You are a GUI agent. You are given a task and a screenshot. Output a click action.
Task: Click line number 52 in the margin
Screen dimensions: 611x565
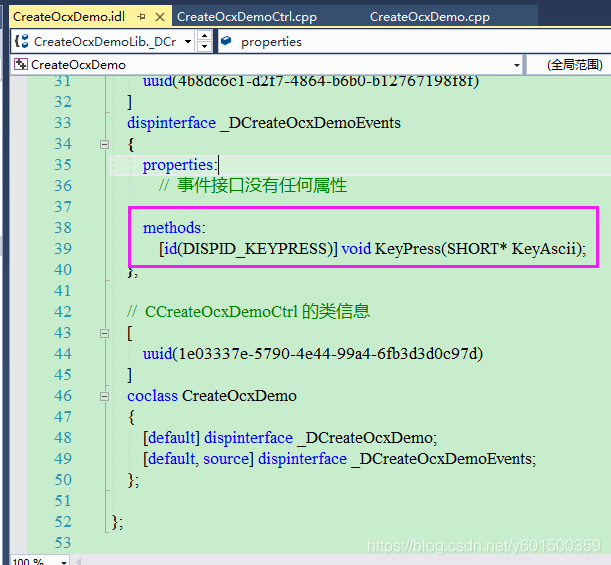tap(62, 522)
